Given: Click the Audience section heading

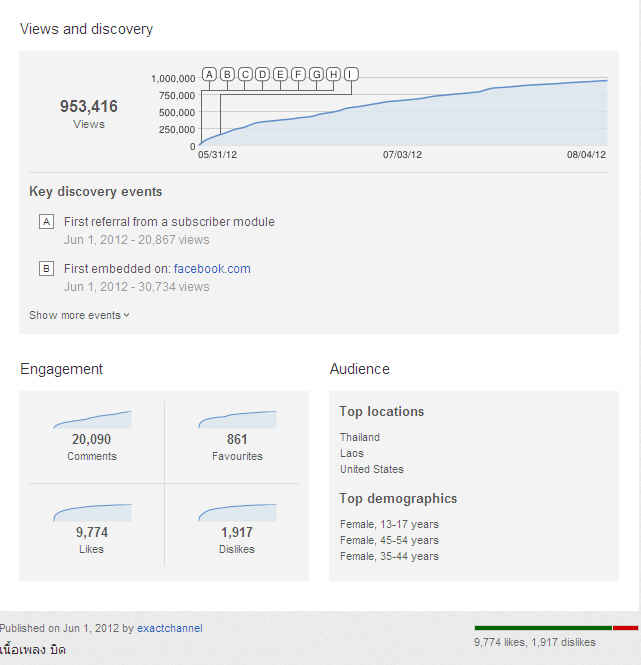Looking at the screenshot, I should tap(360, 369).
